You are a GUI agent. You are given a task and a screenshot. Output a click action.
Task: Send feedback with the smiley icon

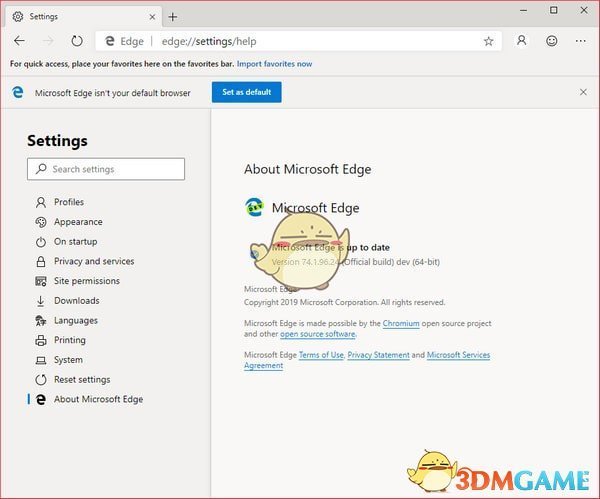[551, 41]
